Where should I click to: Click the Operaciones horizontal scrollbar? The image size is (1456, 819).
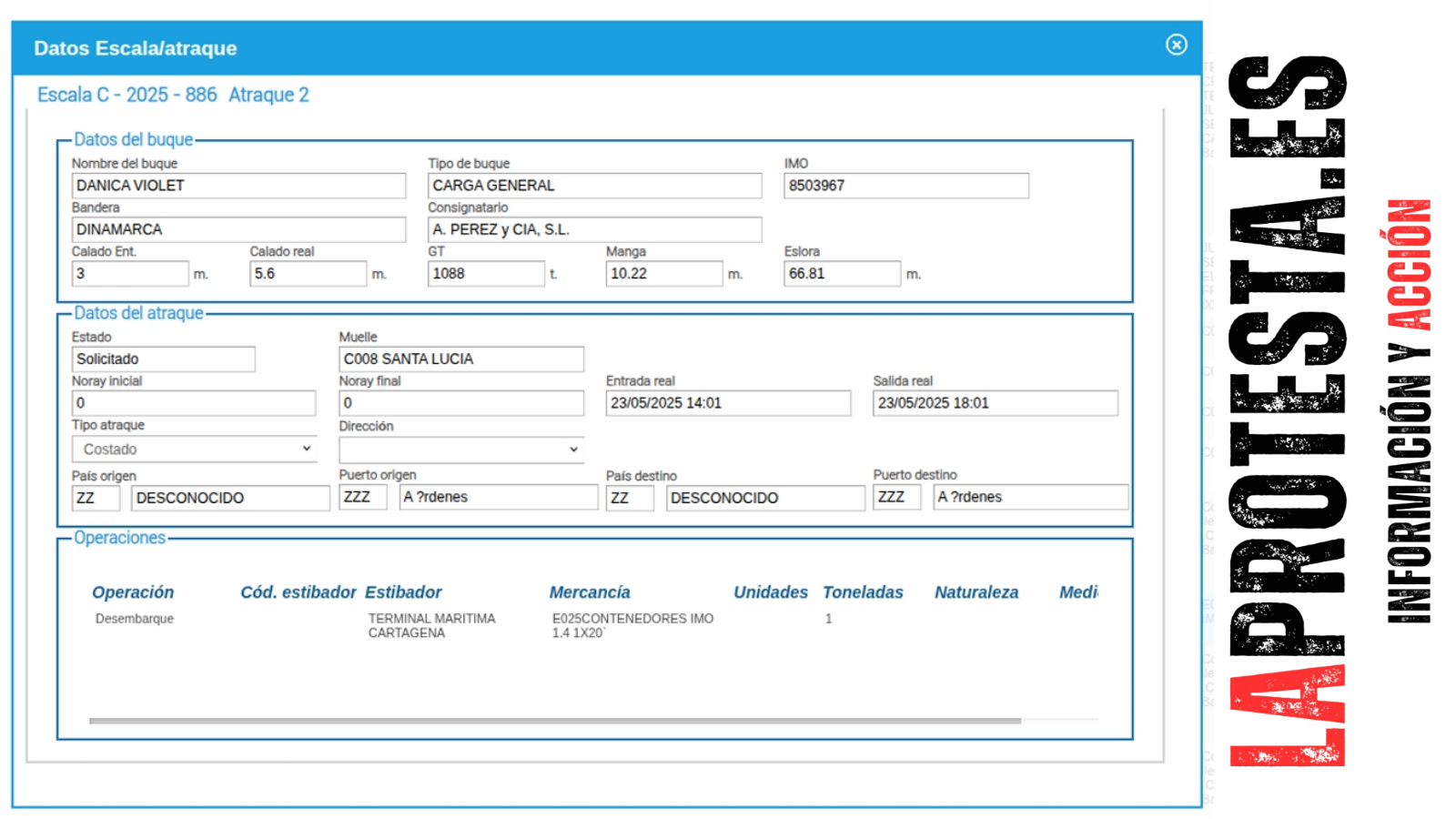click(555, 721)
